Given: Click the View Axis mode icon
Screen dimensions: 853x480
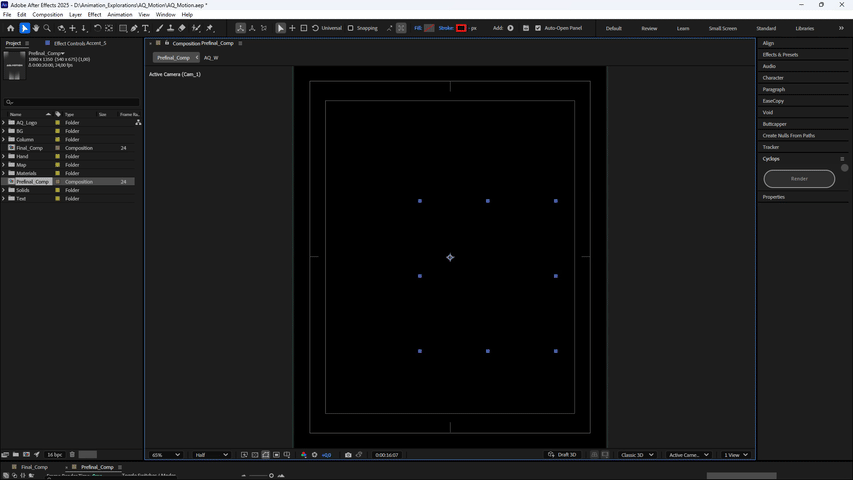Looking at the screenshot, I should [x=264, y=28].
